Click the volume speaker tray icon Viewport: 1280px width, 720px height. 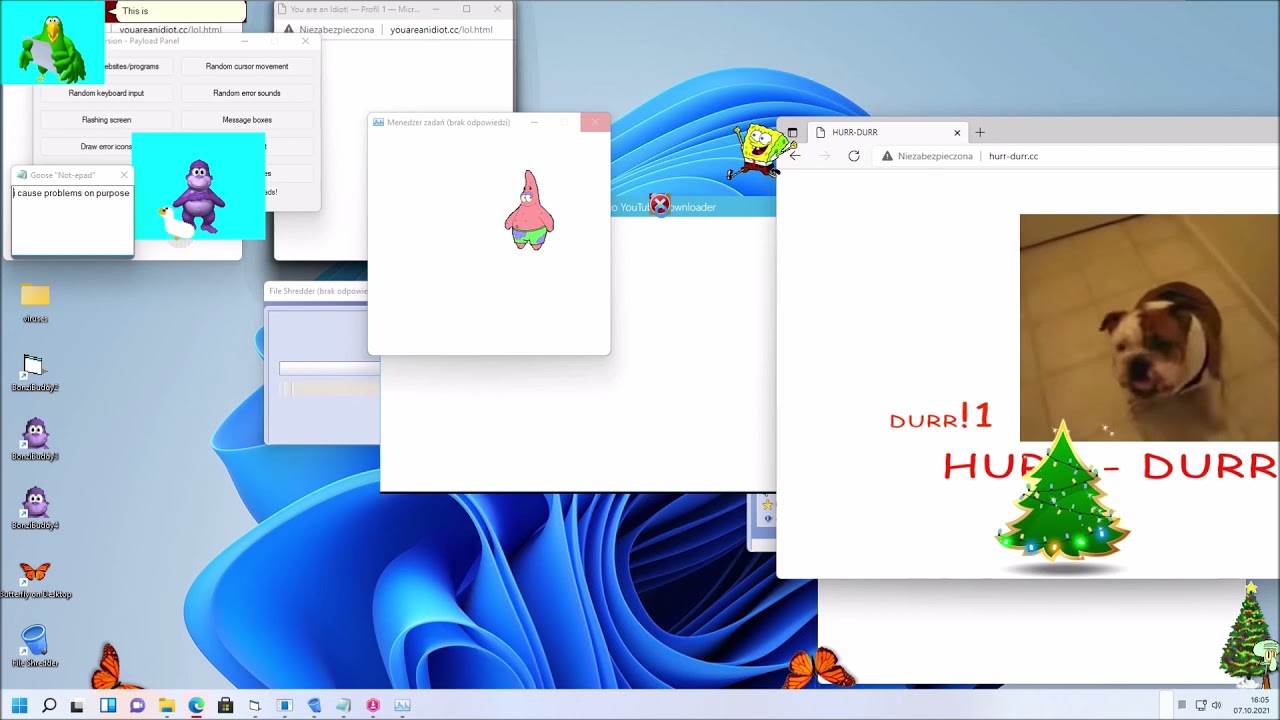(1216, 705)
